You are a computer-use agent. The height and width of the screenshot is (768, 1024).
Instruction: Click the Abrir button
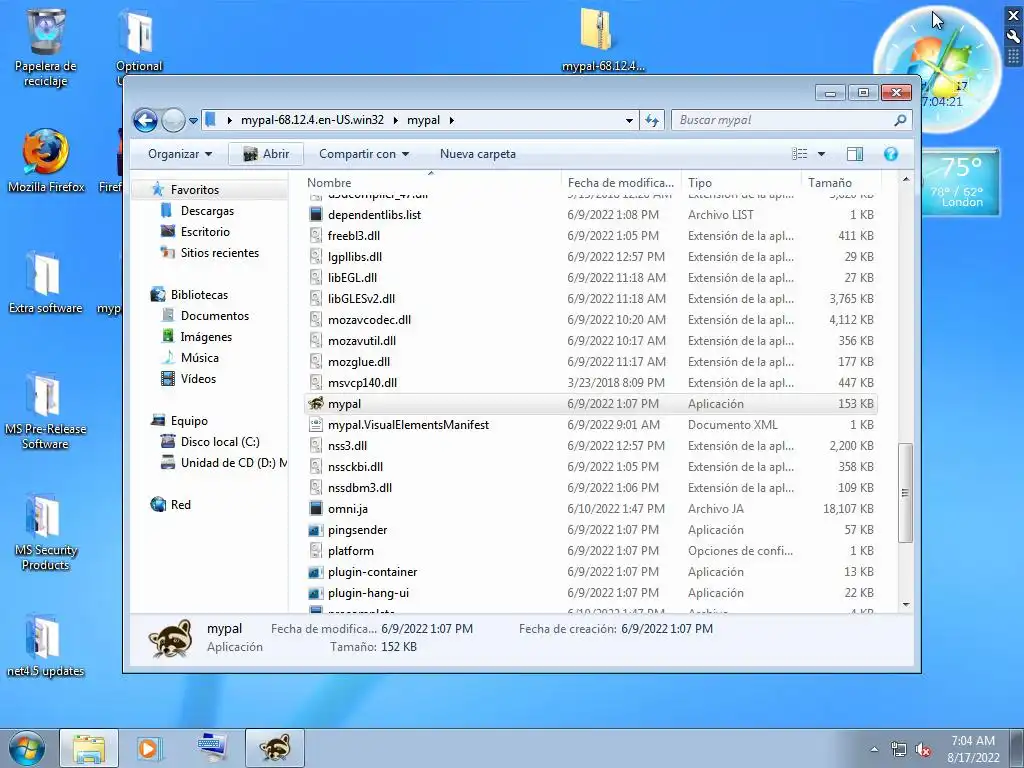266,154
